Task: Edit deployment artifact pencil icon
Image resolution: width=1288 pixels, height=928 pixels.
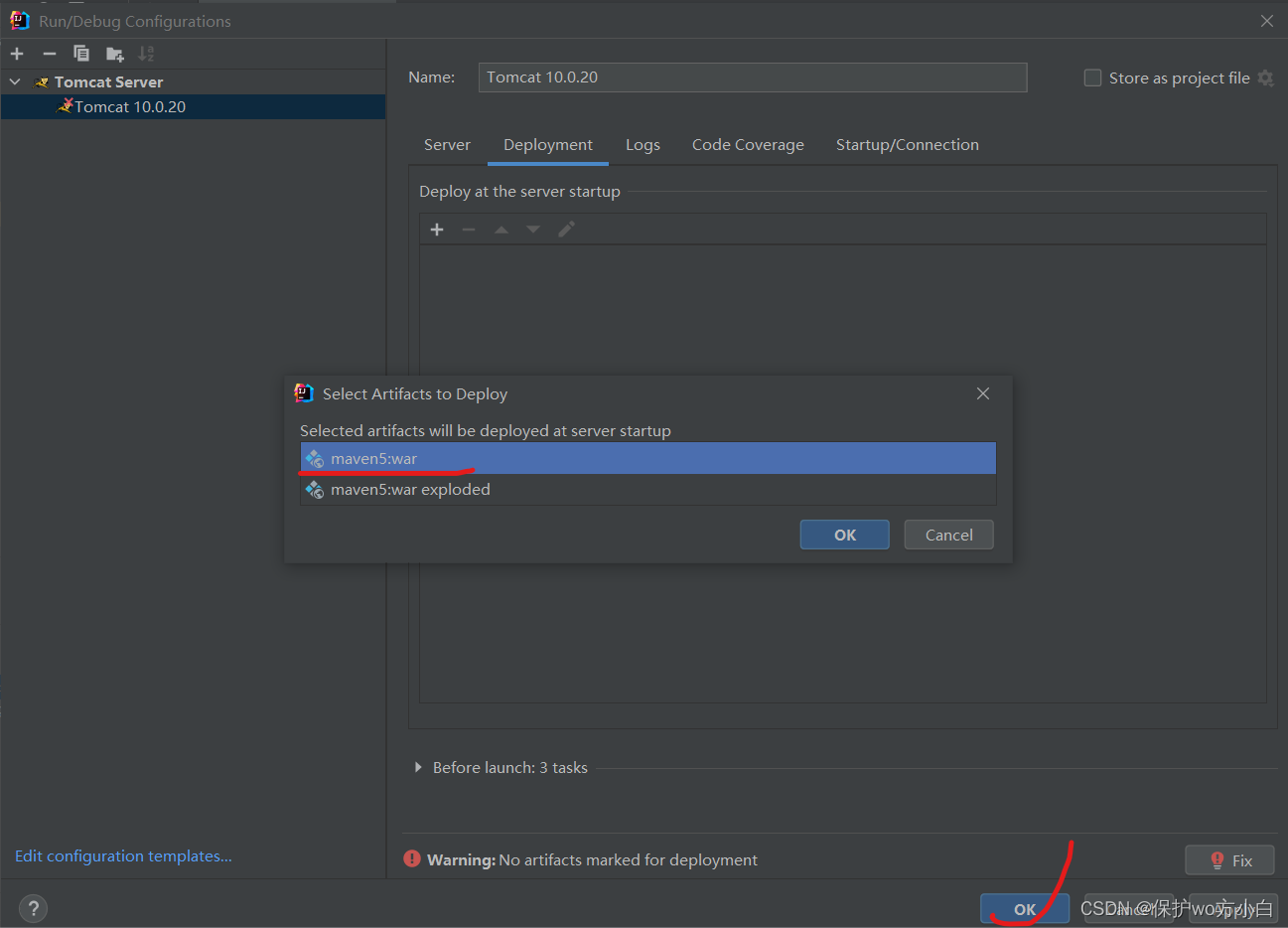Action: click(x=566, y=230)
